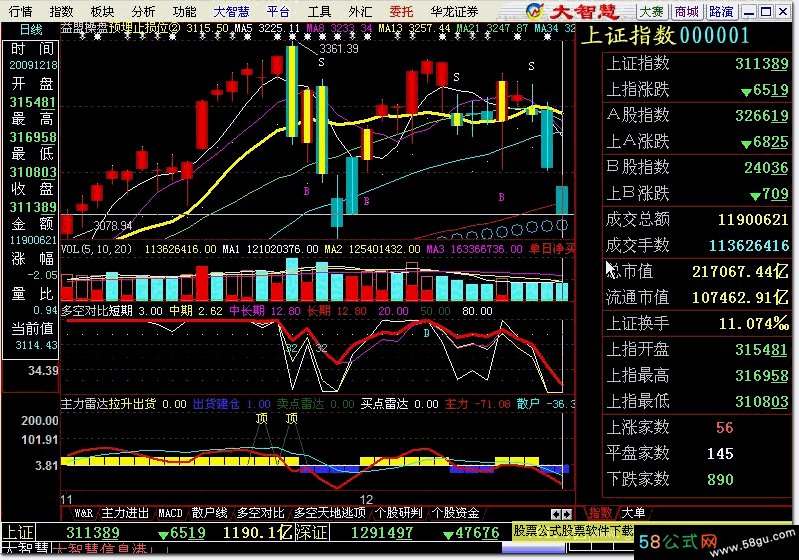Click the VOL(5,10,20) indicator label

coord(96,249)
